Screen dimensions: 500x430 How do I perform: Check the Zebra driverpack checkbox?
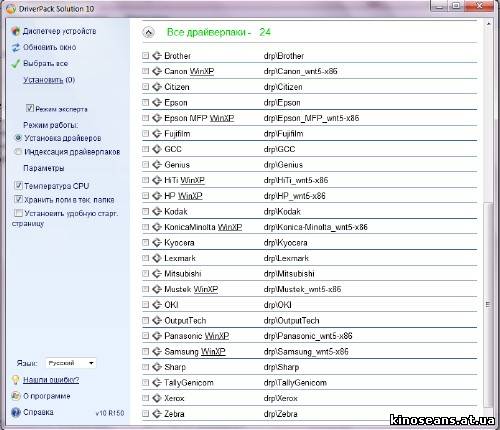[x=145, y=414]
